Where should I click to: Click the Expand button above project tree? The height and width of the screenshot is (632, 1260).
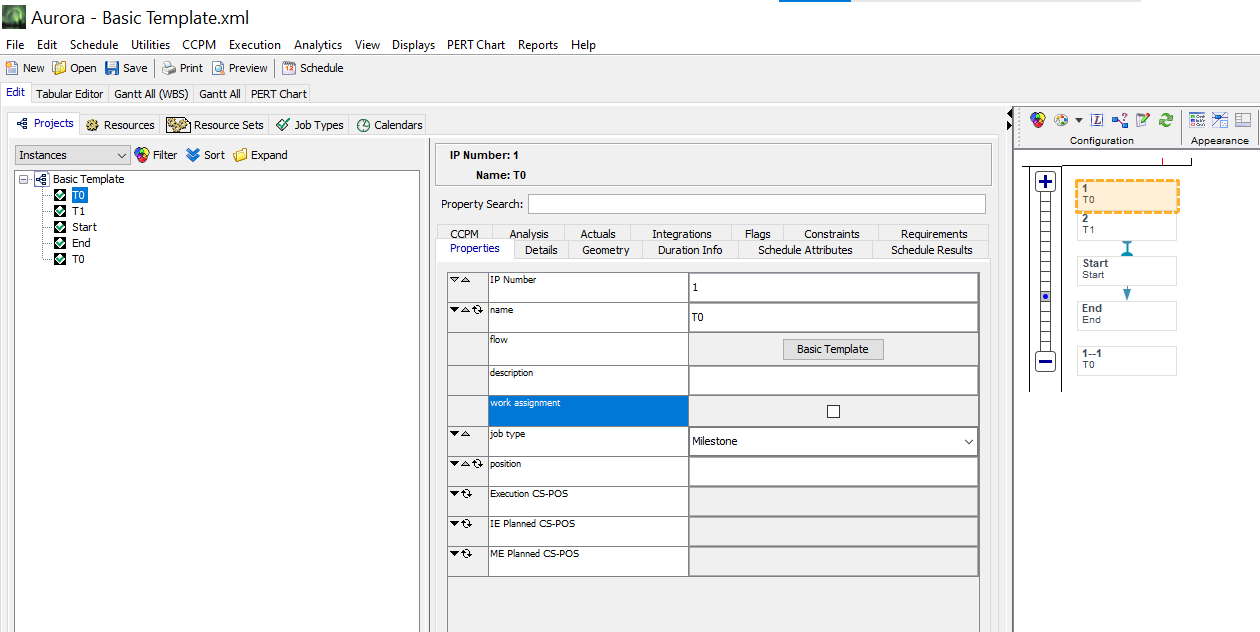click(x=260, y=155)
